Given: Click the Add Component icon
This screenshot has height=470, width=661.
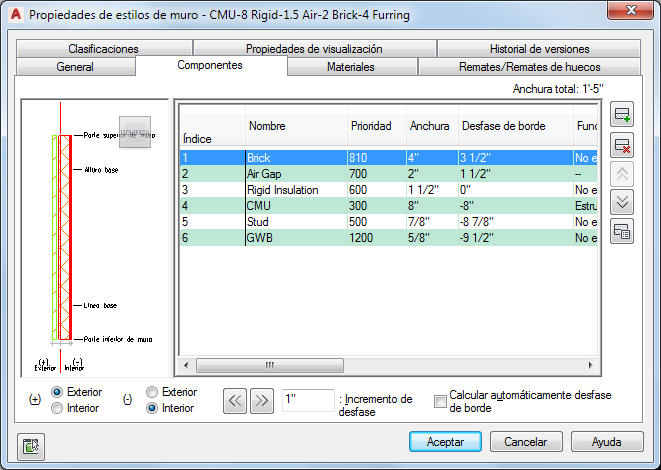Looking at the screenshot, I should [622, 114].
